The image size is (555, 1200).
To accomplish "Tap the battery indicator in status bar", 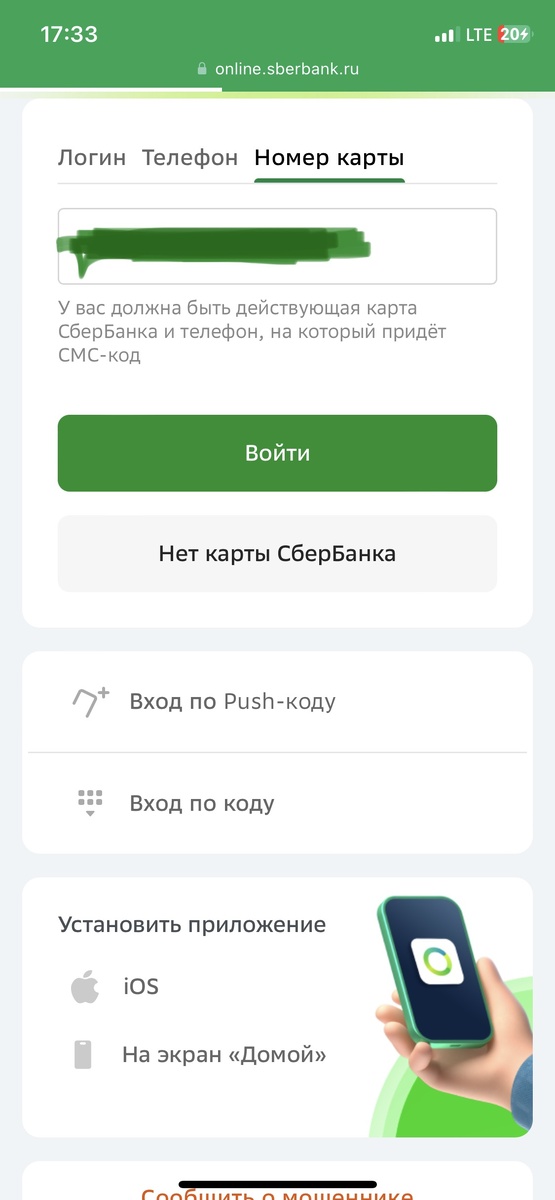I will pyautogui.click(x=515, y=35).
